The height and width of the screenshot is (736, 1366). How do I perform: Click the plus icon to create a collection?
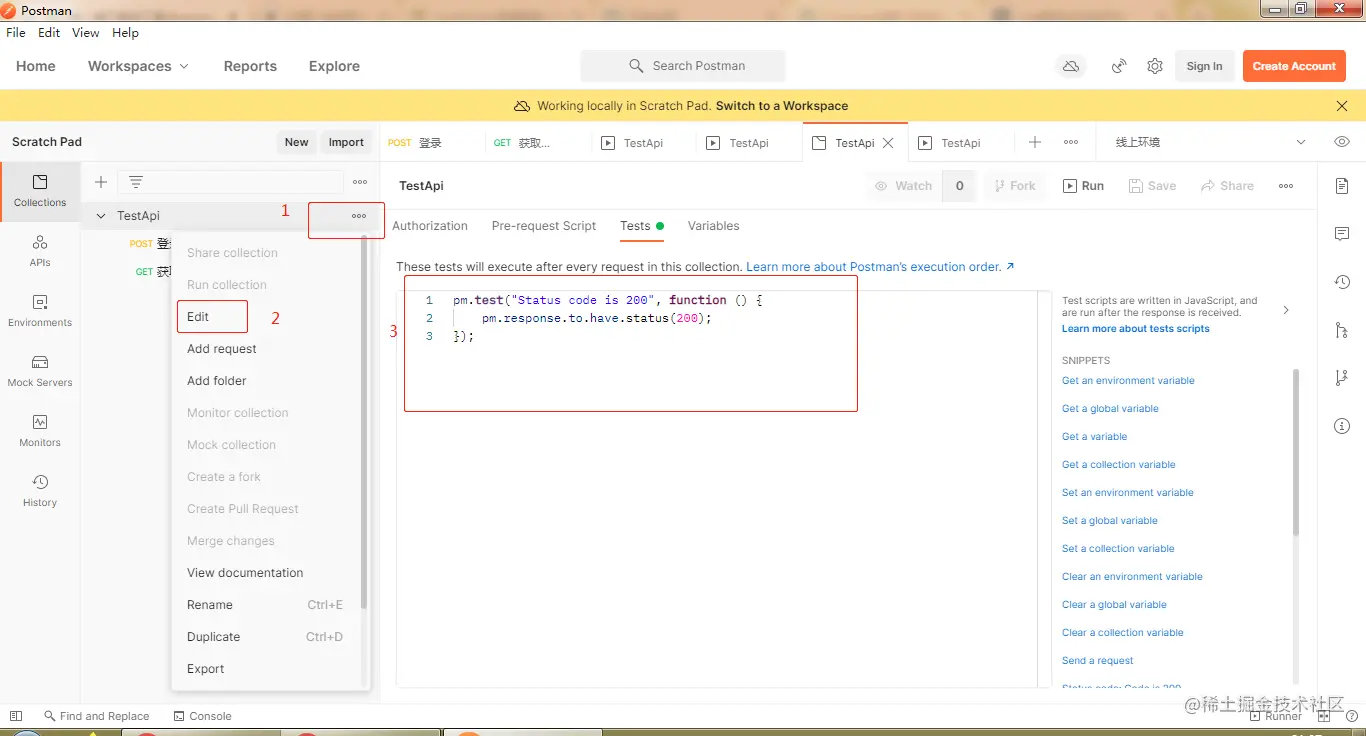(100, 182)
